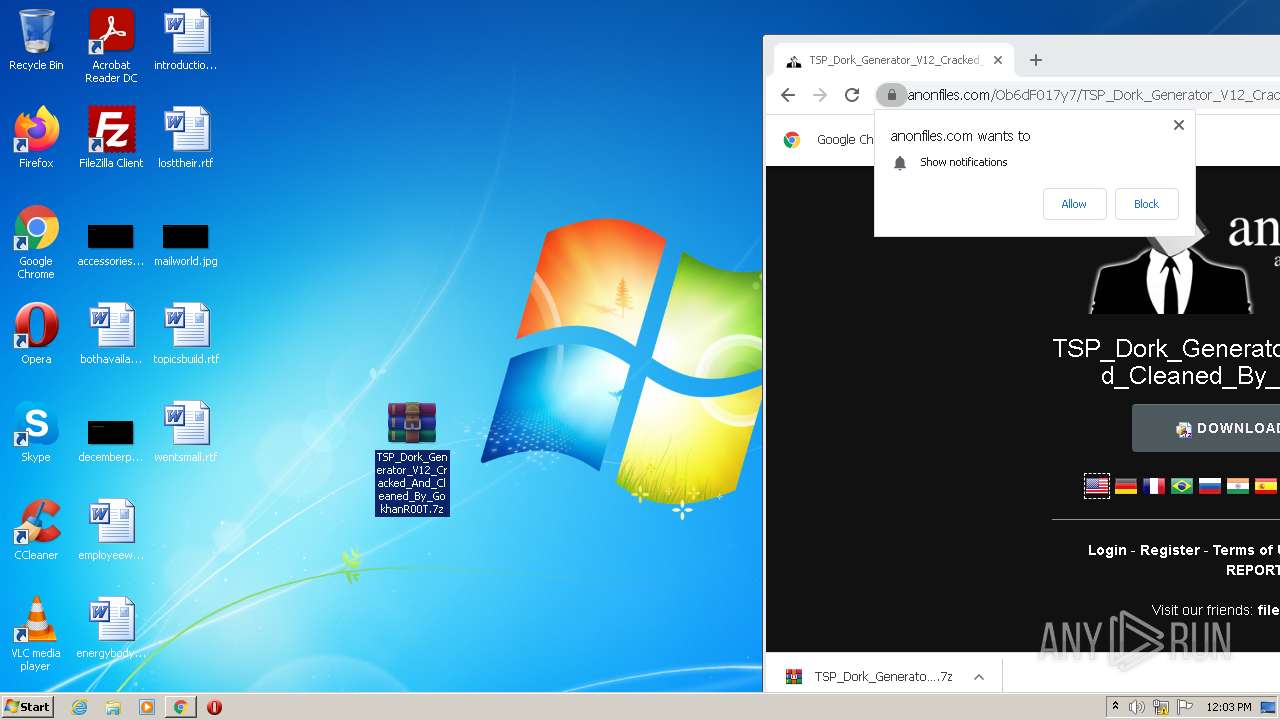Select the losttheir.rtf file
The width and height of the screenshot is (1280, 720).
[x=186, y=138]
